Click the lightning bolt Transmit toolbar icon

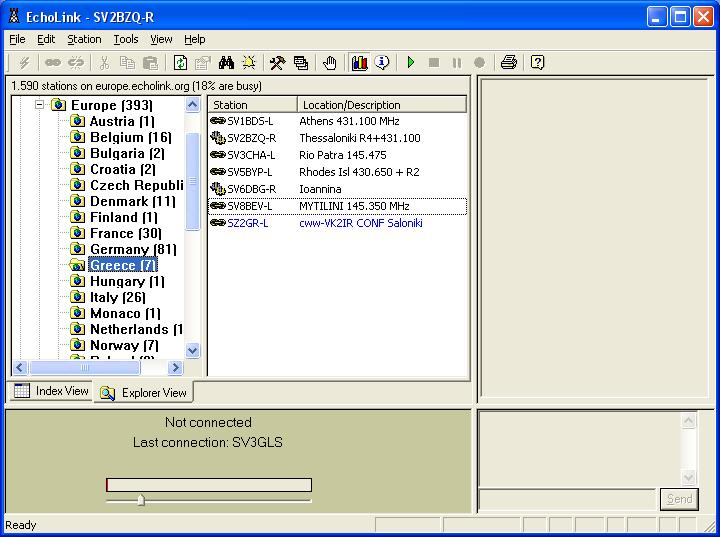click(x=24, y=62)
